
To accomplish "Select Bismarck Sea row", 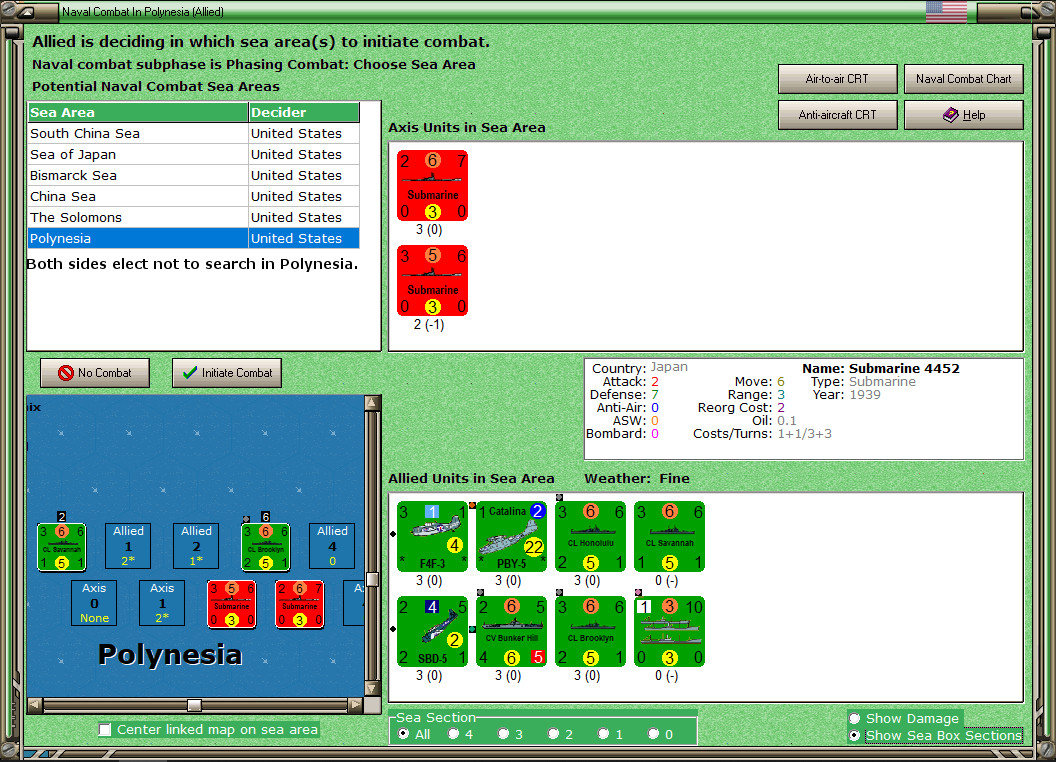I will (x=194, y=175).
